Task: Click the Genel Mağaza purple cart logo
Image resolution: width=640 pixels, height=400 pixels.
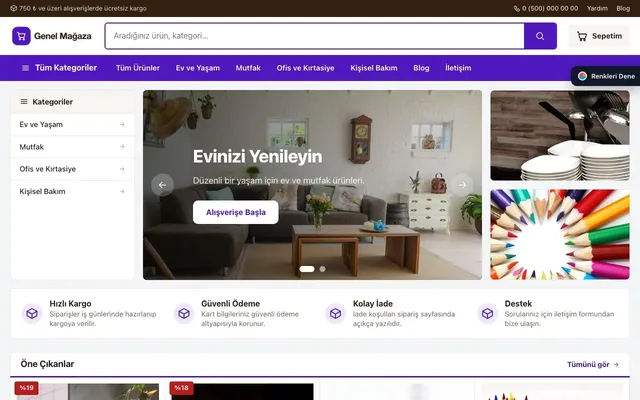Action: coord(21,36)
